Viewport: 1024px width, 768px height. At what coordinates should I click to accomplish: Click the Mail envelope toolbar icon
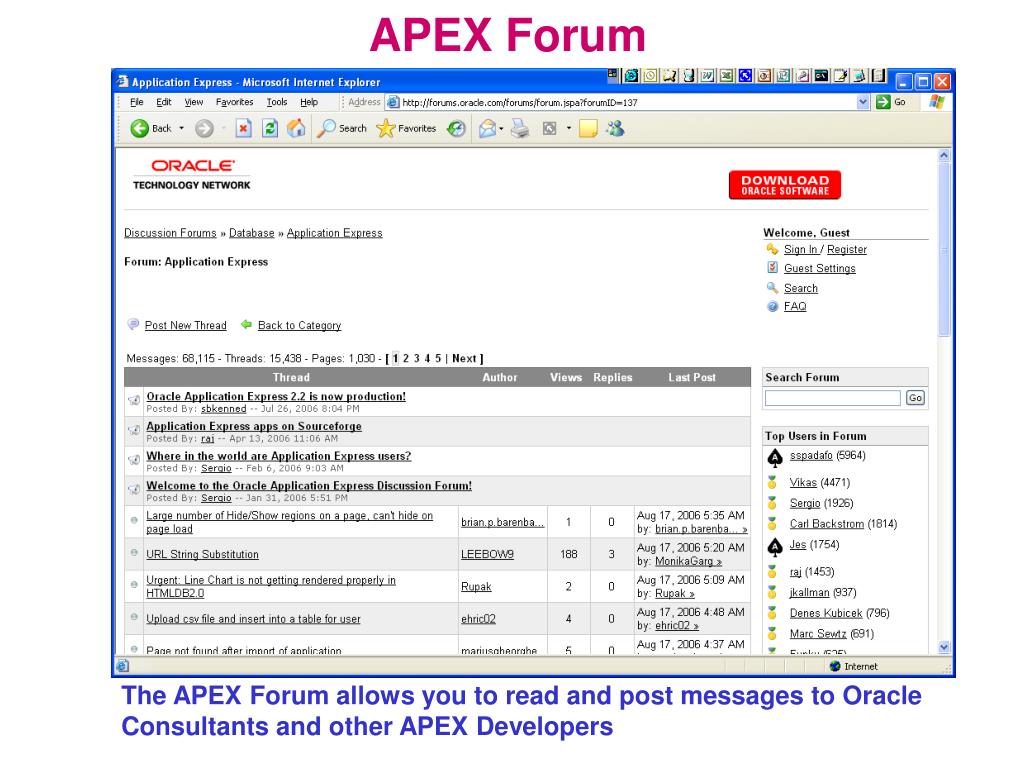pos(487,129)
